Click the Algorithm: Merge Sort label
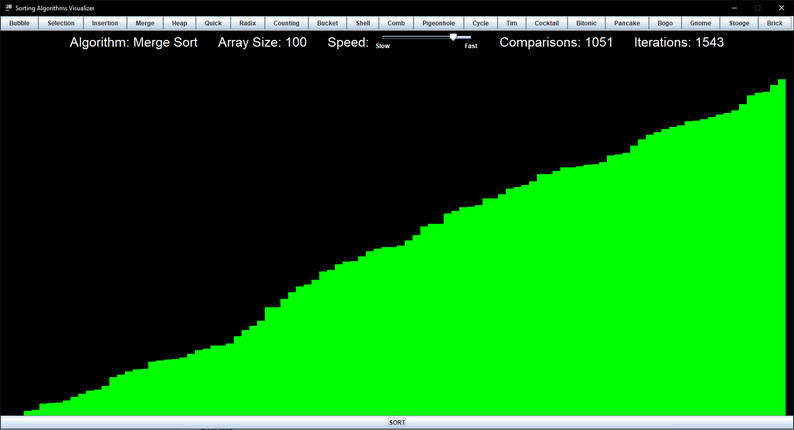Viewport: 794px width, 430px height. pyautogui.click(x=134, y=43)
